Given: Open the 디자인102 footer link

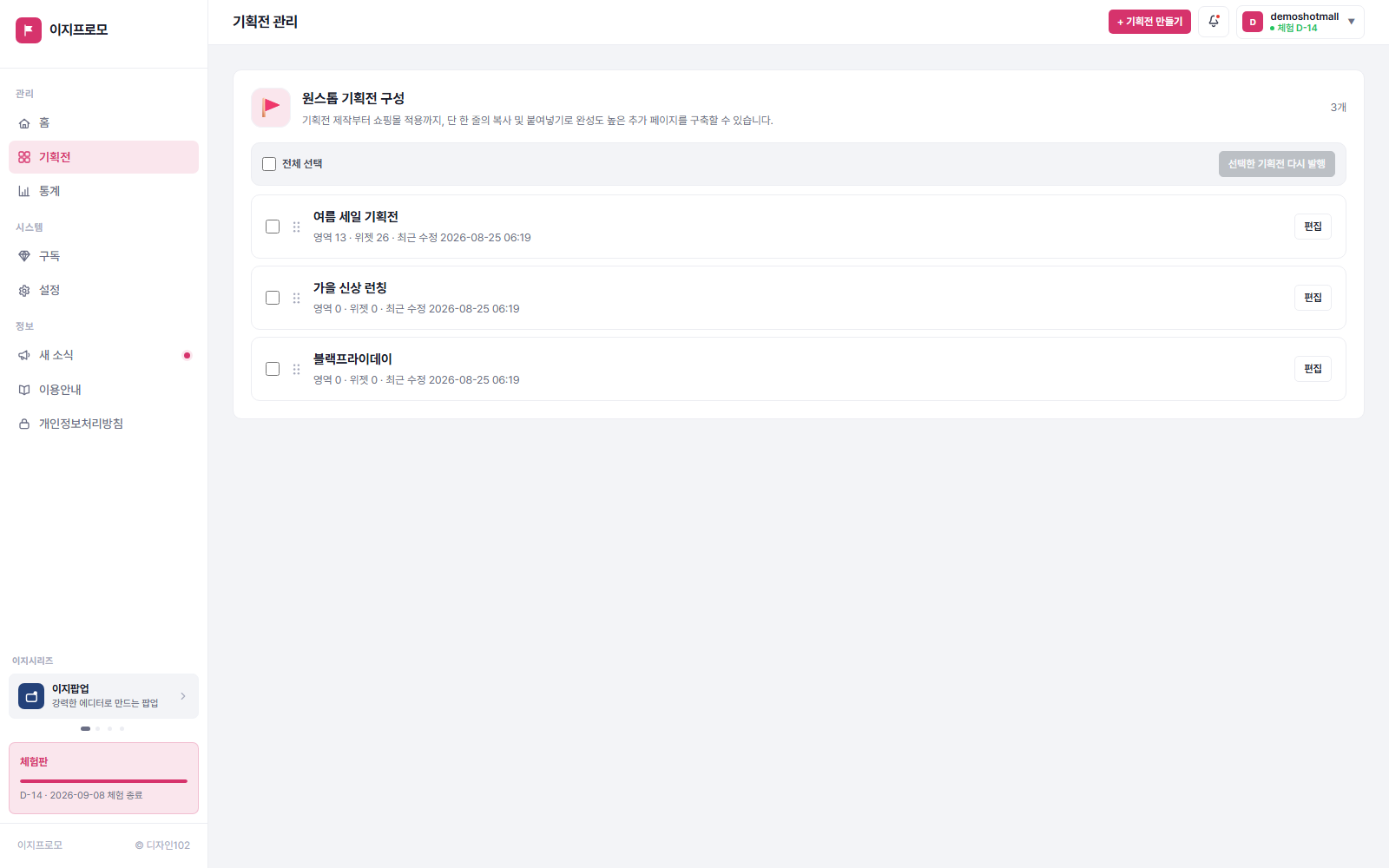Looking at the screenshot, I should coord(162,845).
